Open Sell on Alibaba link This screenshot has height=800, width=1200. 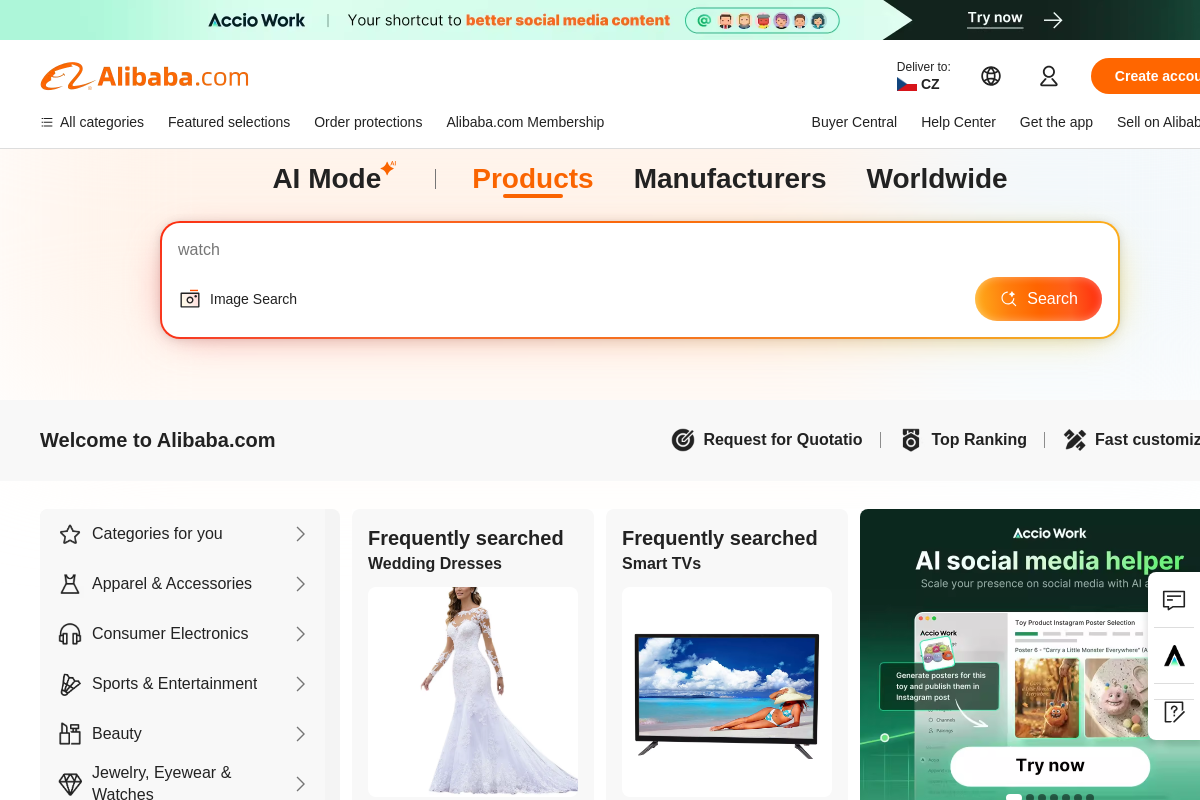tap(1158, 122)
